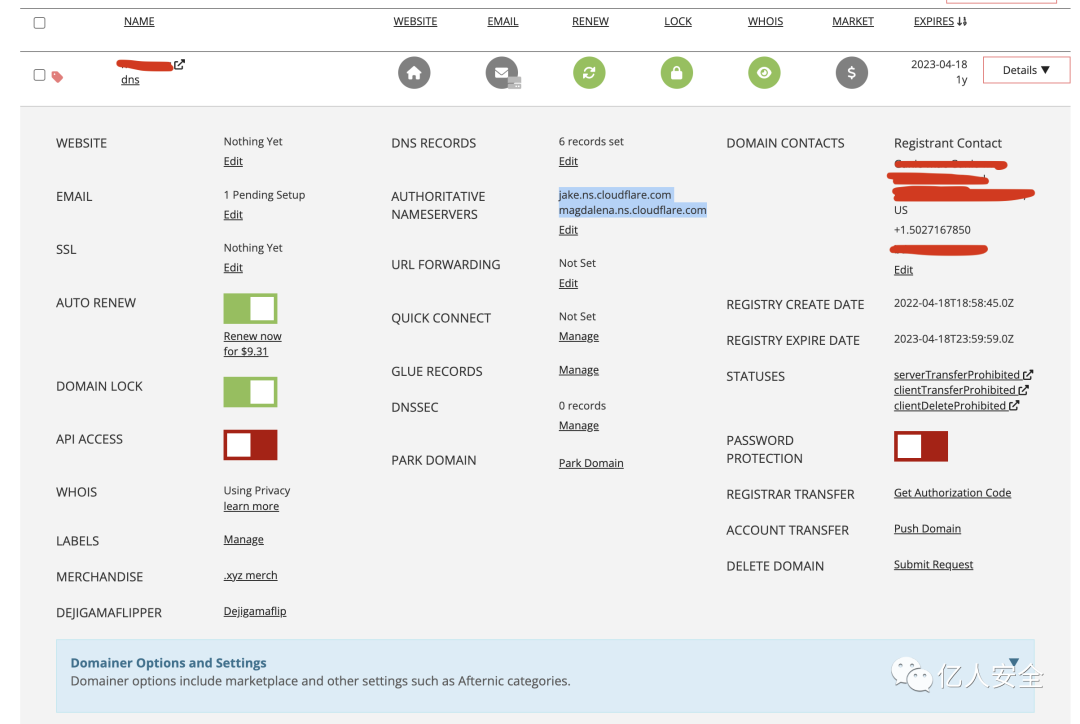Click the green WHOIS eye icon

click(x=765, y=72)
